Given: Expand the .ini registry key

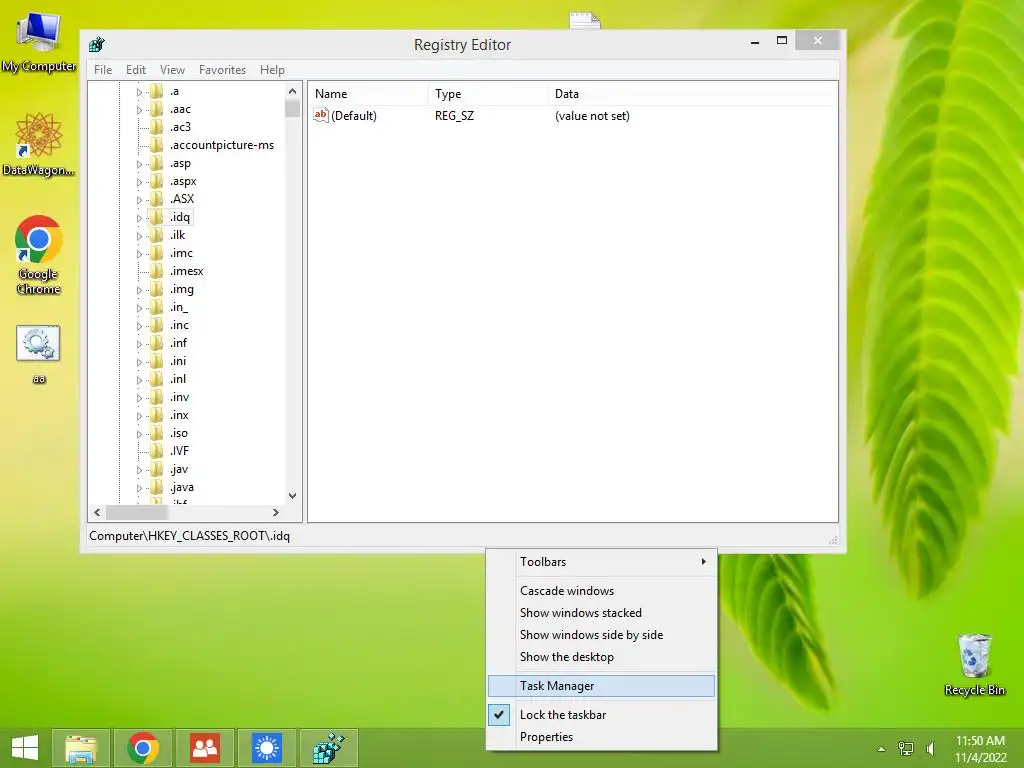Looking at the screenshot, I should click(139, 362).
